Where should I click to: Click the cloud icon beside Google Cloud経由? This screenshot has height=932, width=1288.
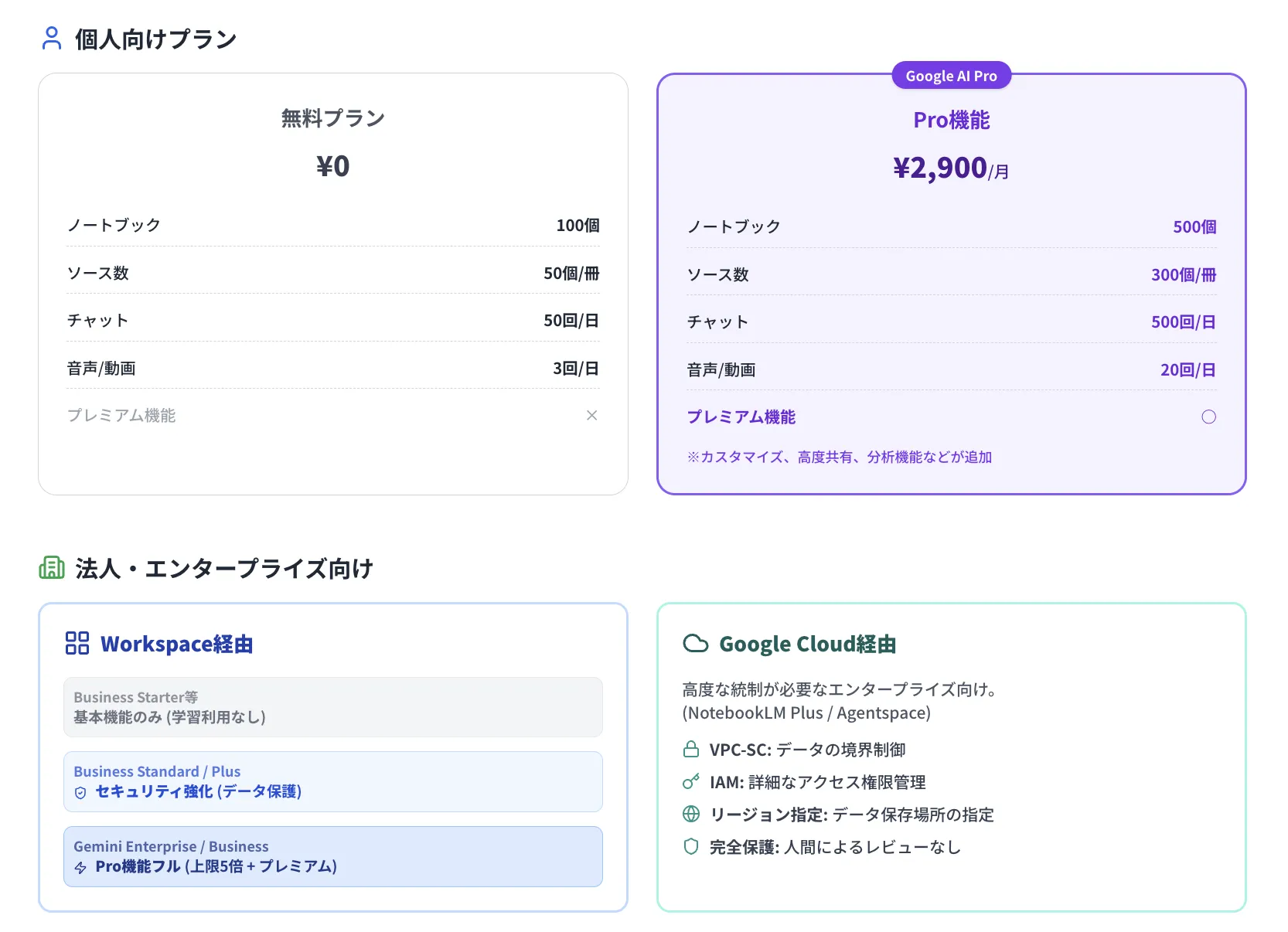[695, 642]
